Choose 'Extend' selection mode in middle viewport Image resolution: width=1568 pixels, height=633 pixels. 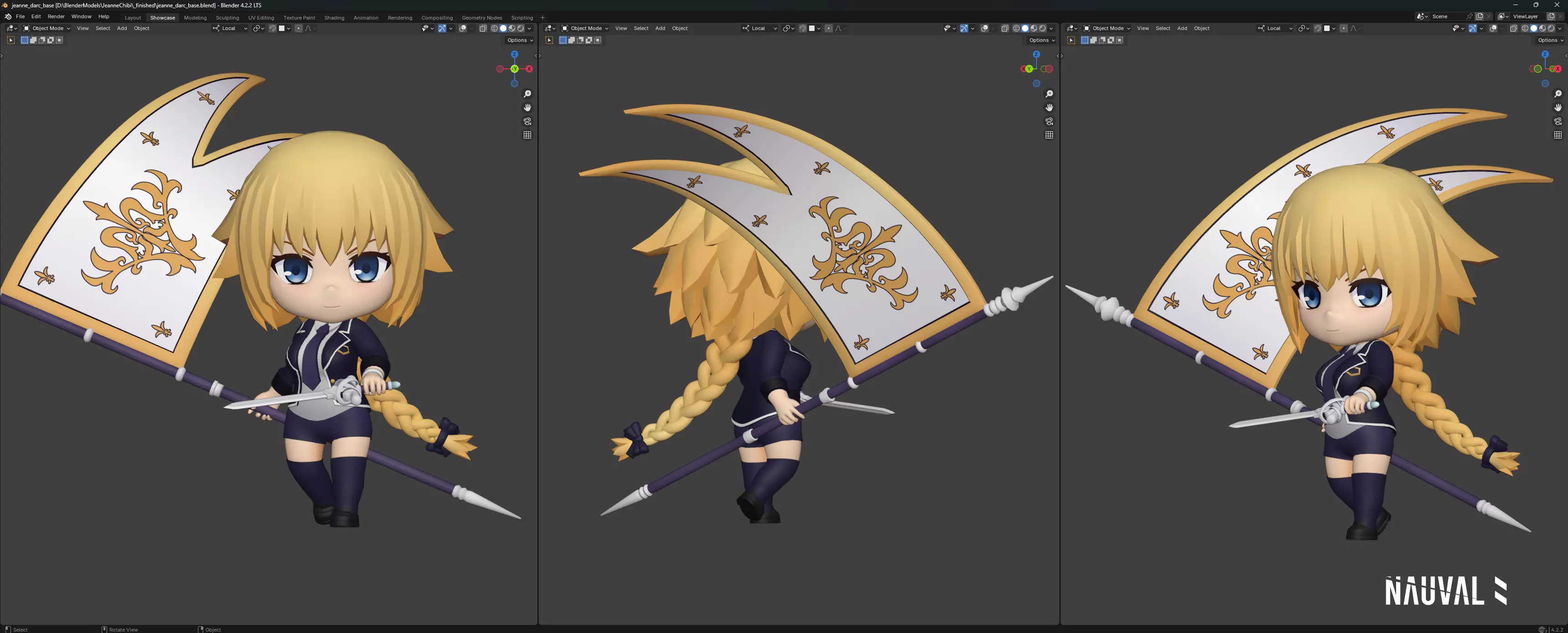tap(572, 40)
